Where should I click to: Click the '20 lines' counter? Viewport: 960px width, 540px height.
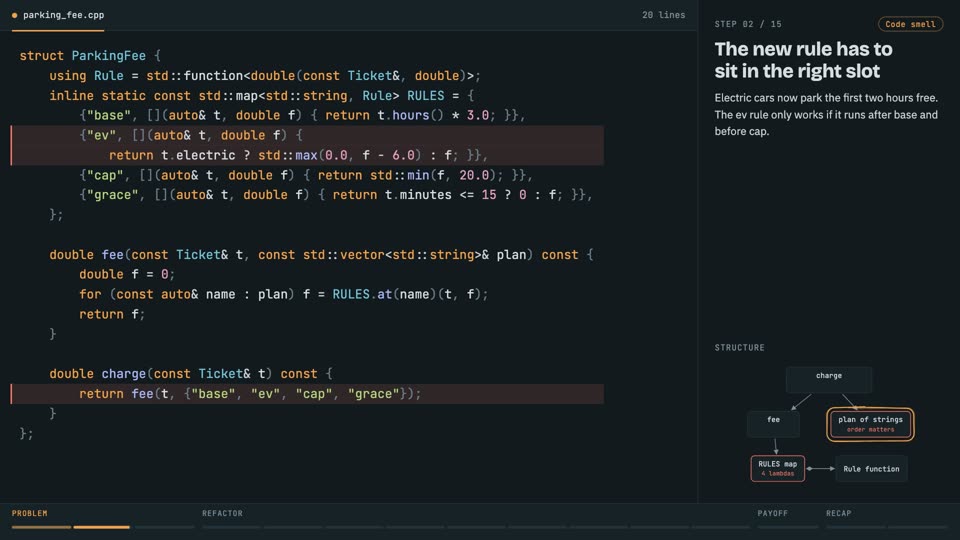[663, 15]
